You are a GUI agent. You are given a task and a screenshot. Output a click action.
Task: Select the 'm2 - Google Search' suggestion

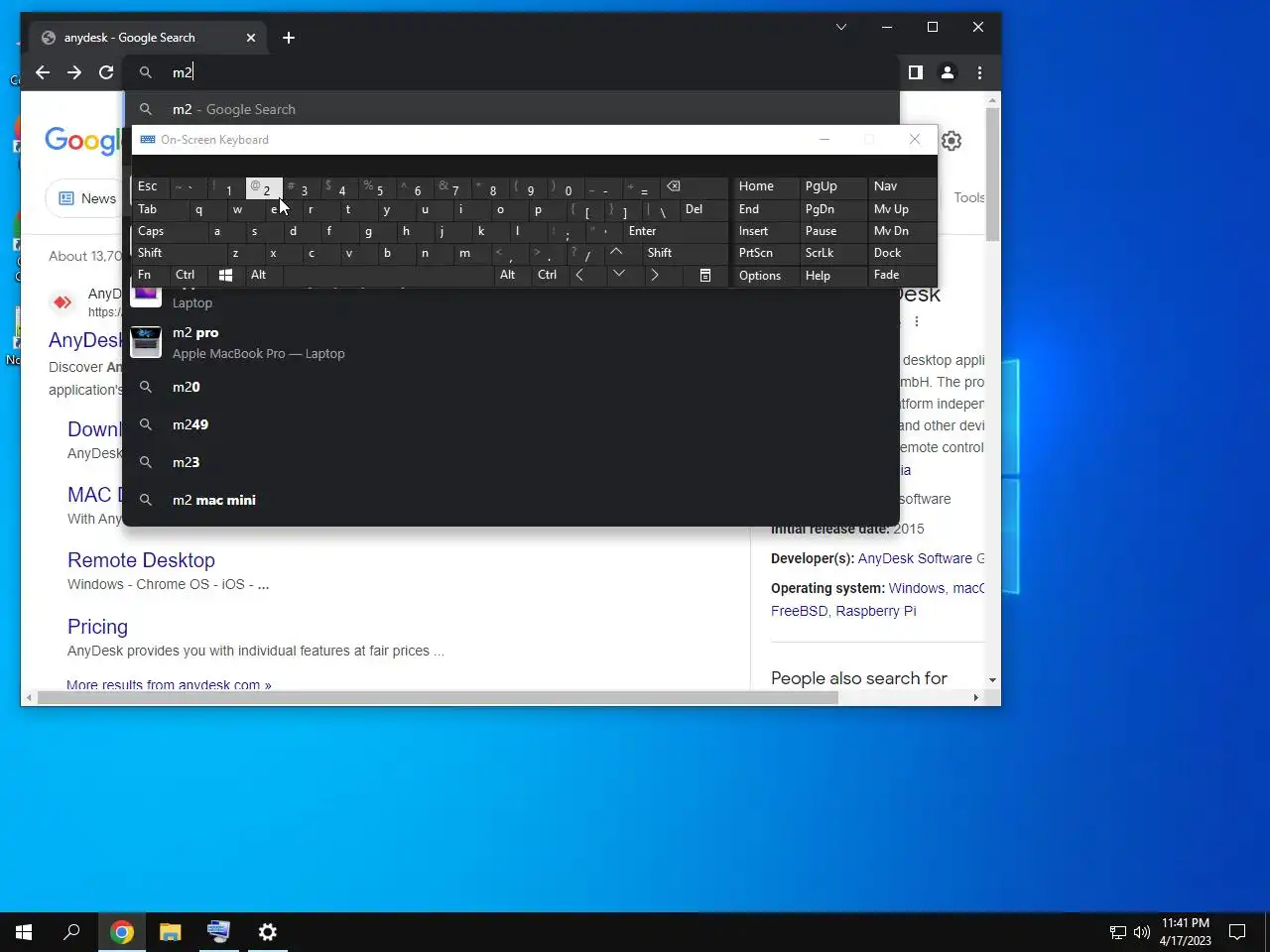coord(511,109)
